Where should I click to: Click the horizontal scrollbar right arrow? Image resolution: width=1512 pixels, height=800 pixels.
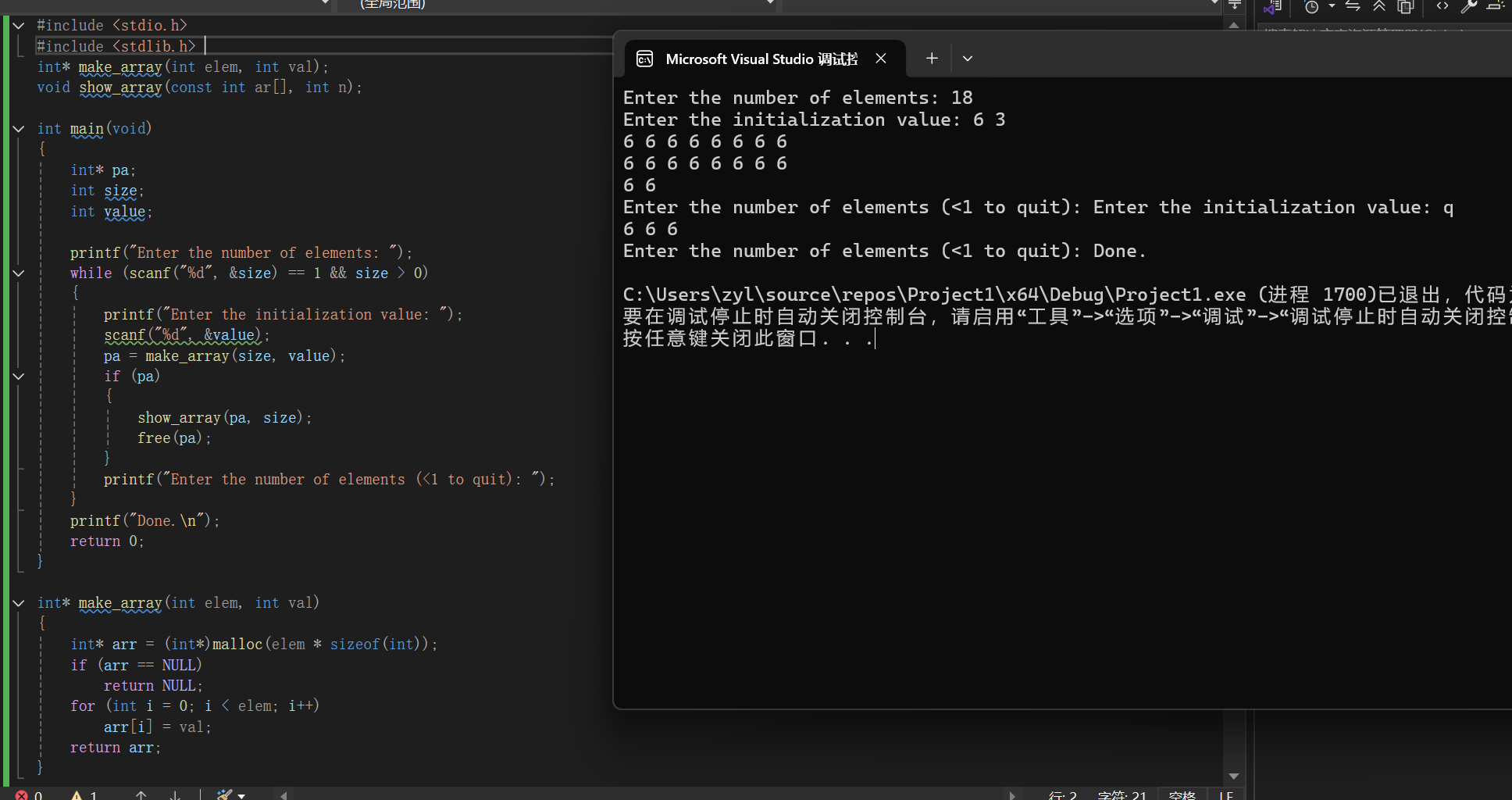[x=1012, y=795]
